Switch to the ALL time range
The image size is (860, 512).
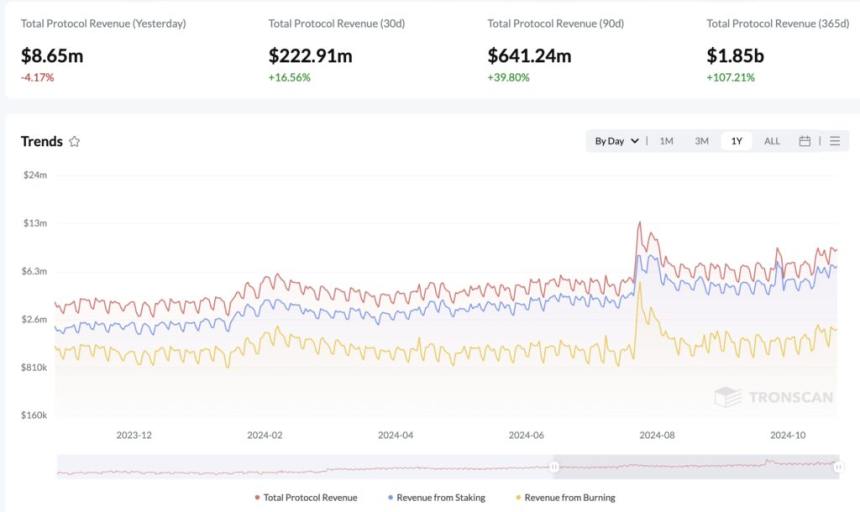[772, 141]
